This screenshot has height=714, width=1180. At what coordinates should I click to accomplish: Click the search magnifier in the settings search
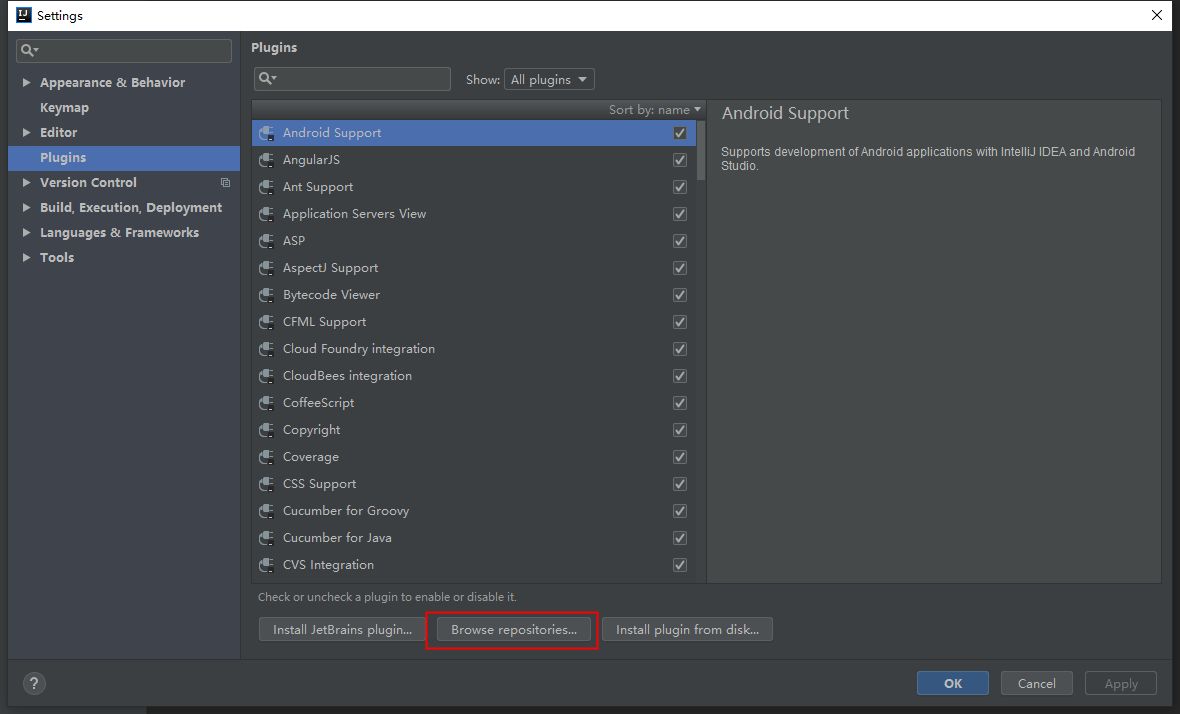[29, 50]
